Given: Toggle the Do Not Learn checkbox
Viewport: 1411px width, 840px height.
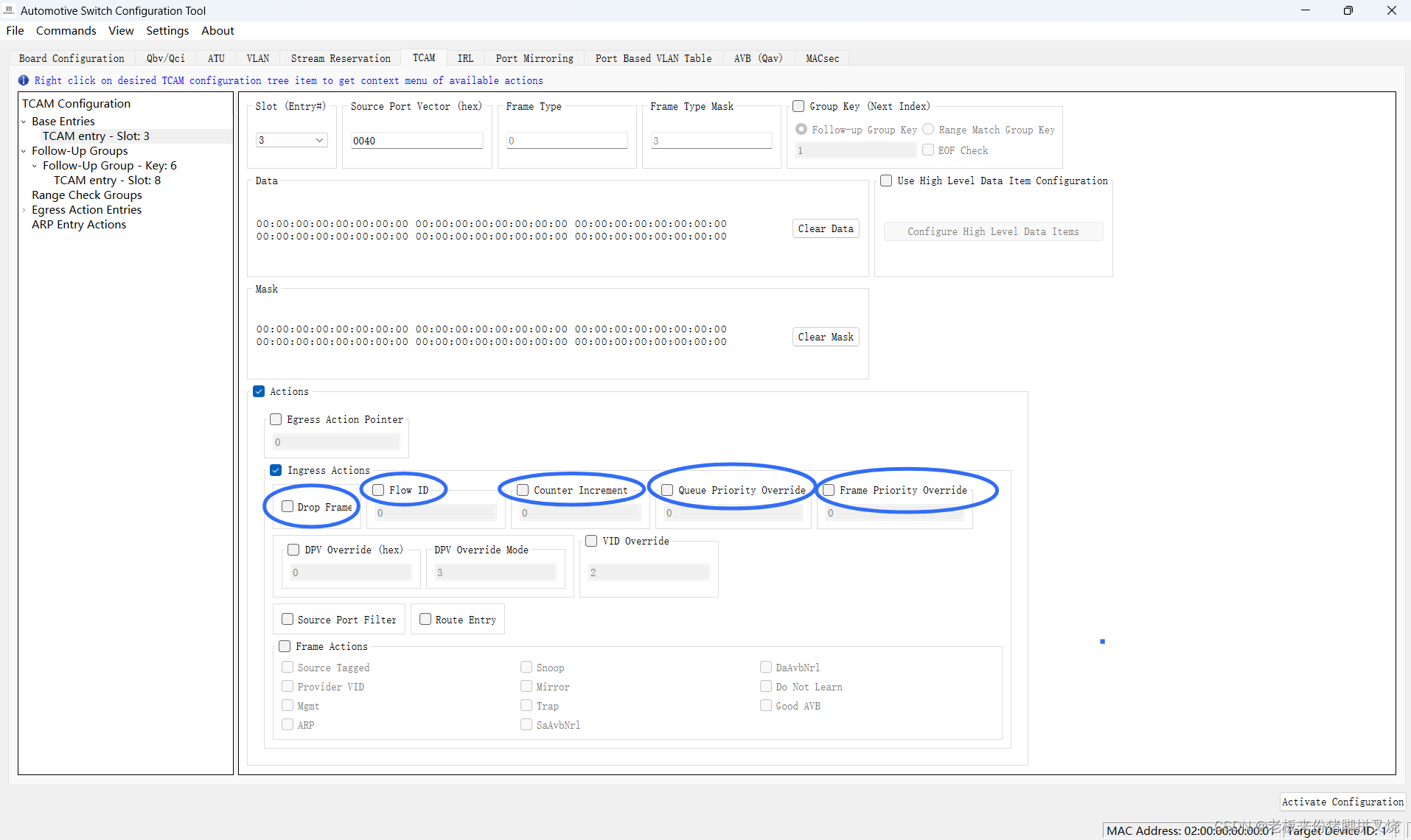Looking at the screenshot, I should [x=766, y=686].
